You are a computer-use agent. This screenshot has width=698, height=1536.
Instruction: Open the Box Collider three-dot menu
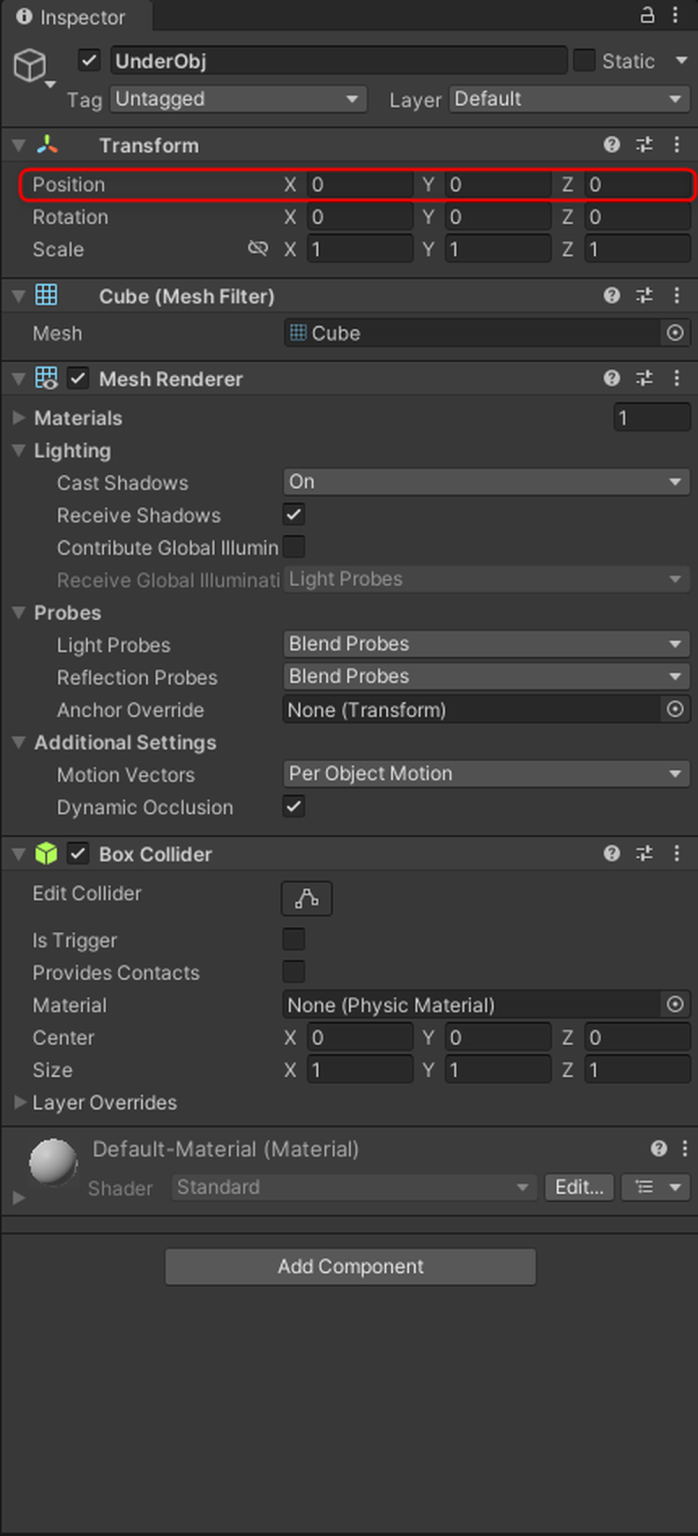click(677, 854)
